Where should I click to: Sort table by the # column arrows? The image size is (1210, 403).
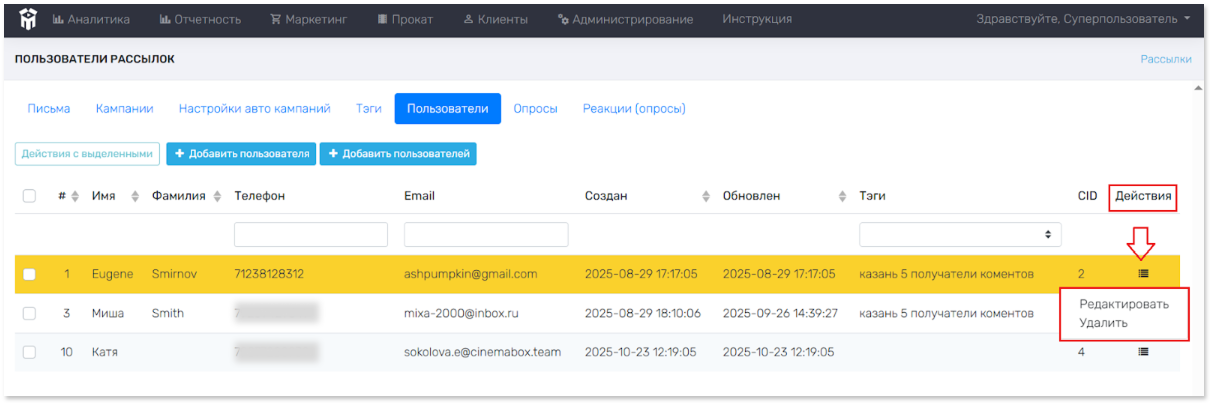(74, 196)
